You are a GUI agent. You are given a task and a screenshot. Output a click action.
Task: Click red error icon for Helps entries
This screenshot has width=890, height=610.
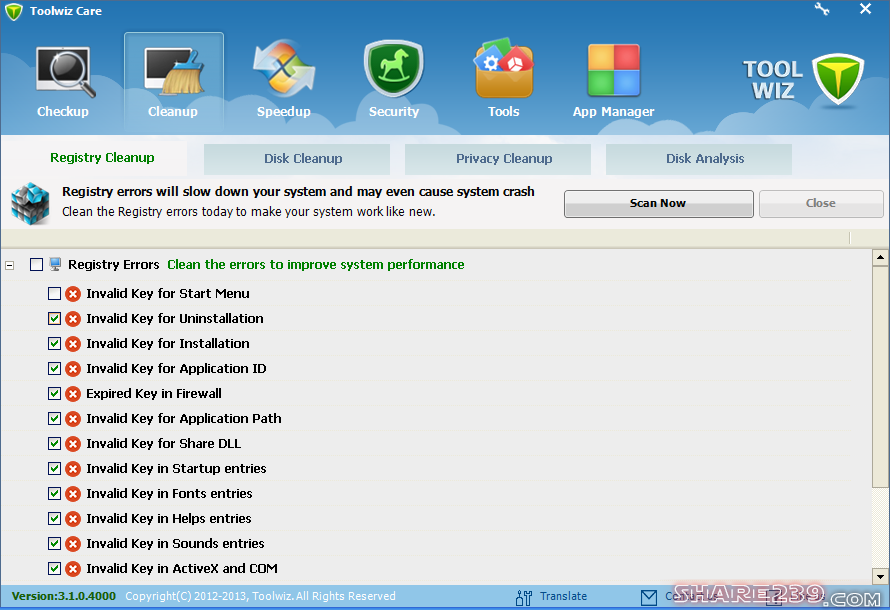73,519
